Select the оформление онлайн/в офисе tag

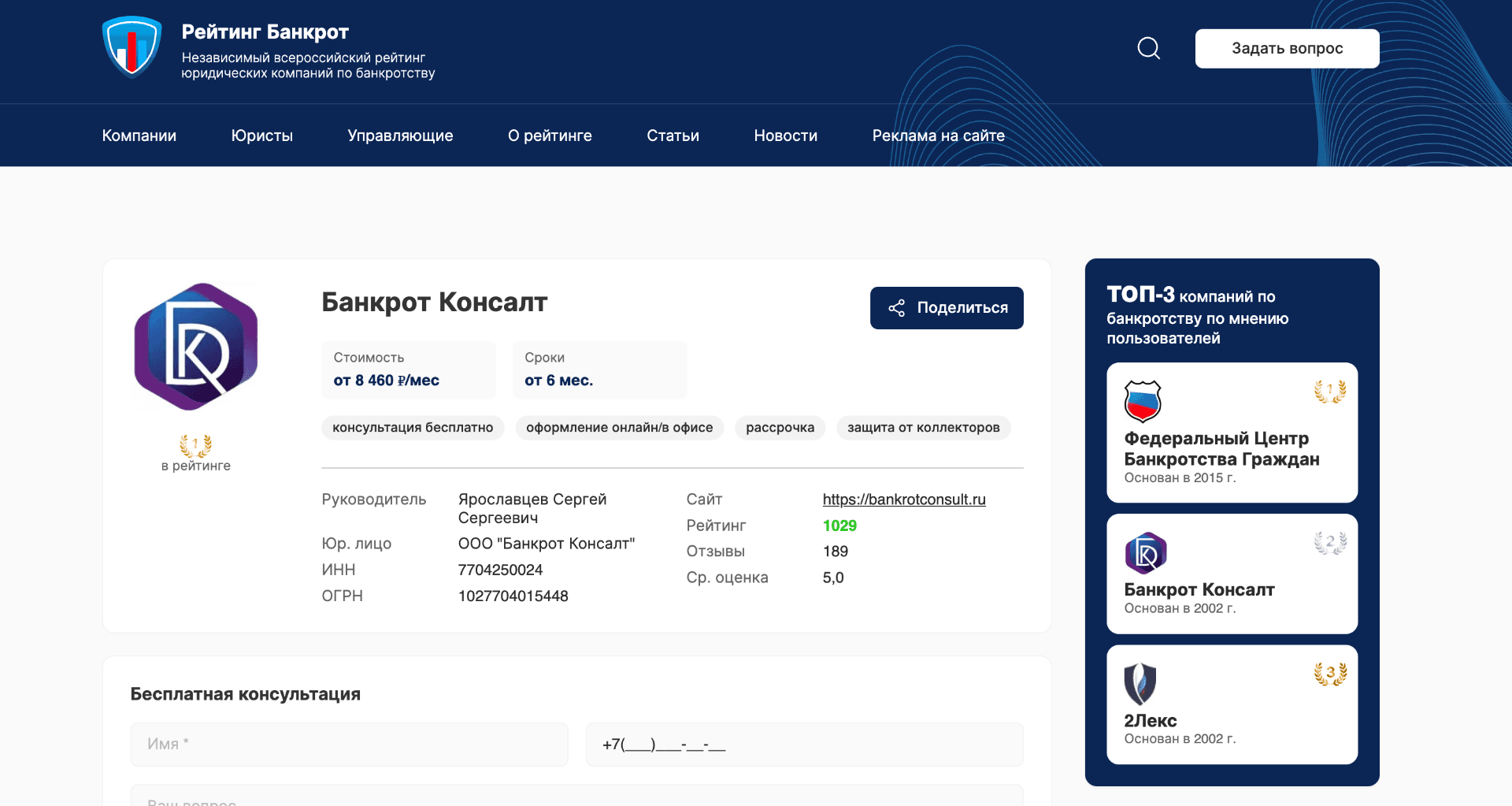619,428
